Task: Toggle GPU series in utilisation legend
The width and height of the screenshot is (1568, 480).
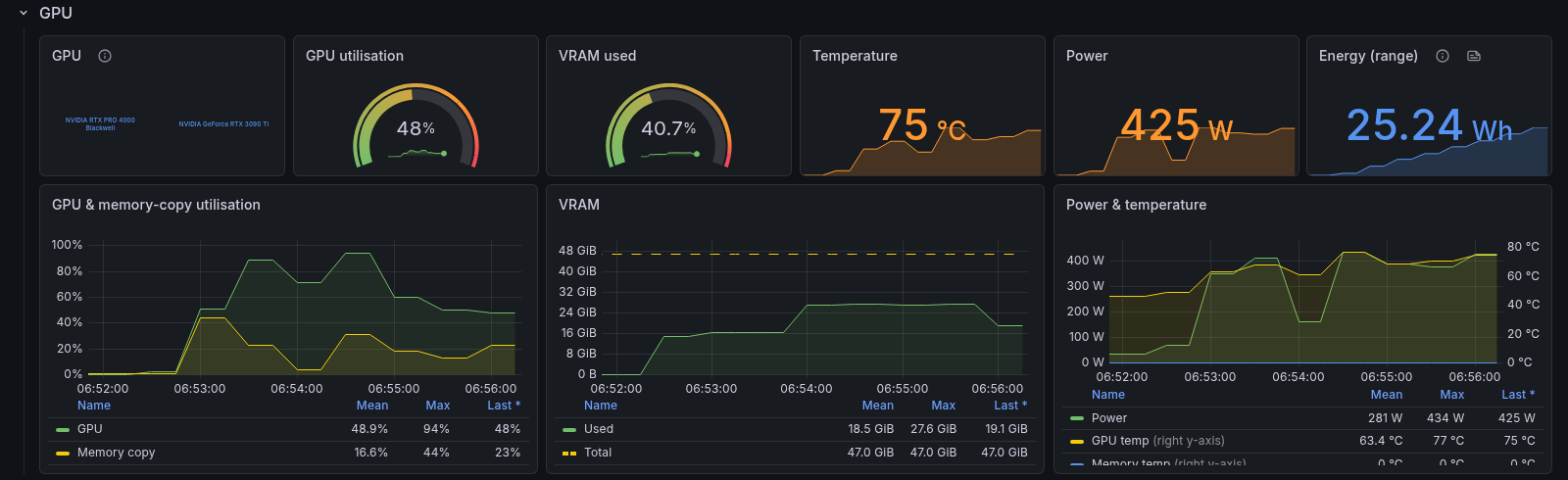Action: point(90,429)
